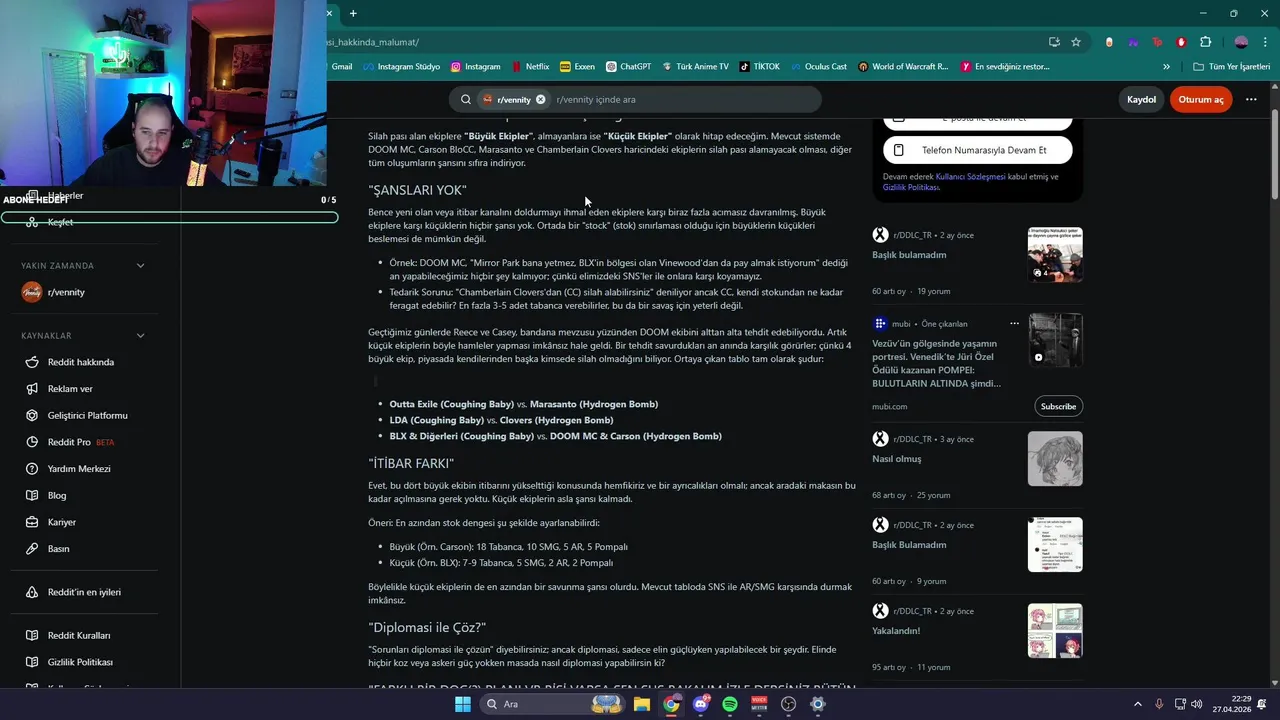Remove the r/vennity search filter chip
This screenshot has width=1280, height=720.
[x=540, y=99]
